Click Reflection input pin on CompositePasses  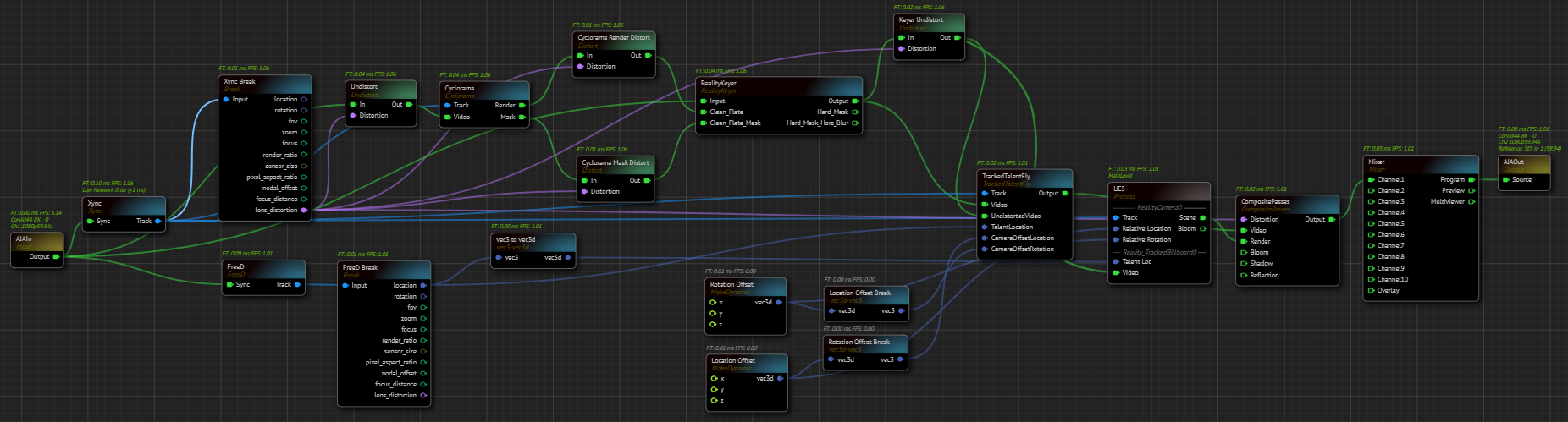tap(1244, 276)
